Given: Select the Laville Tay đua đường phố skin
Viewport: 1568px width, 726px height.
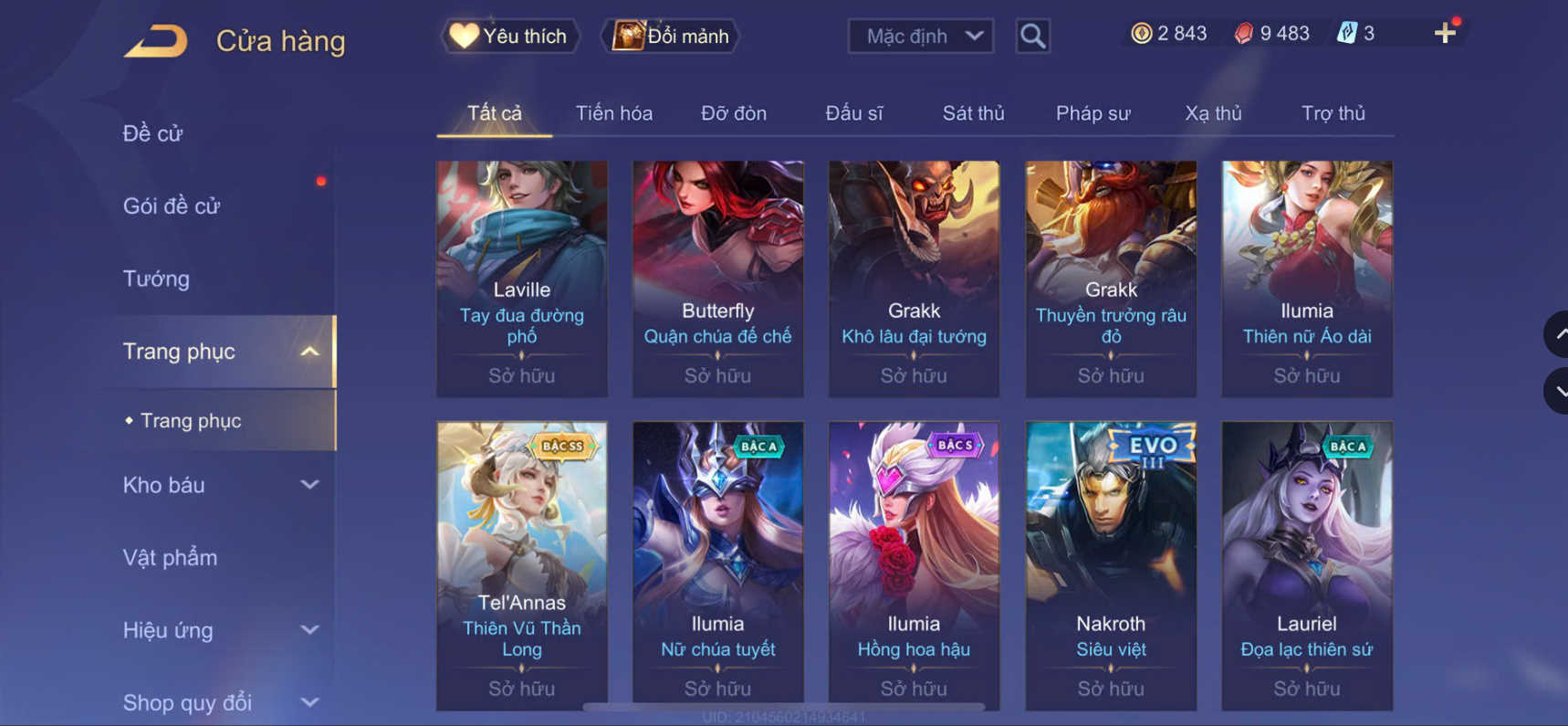Looking at the screenshot, I should coord(522,279).
